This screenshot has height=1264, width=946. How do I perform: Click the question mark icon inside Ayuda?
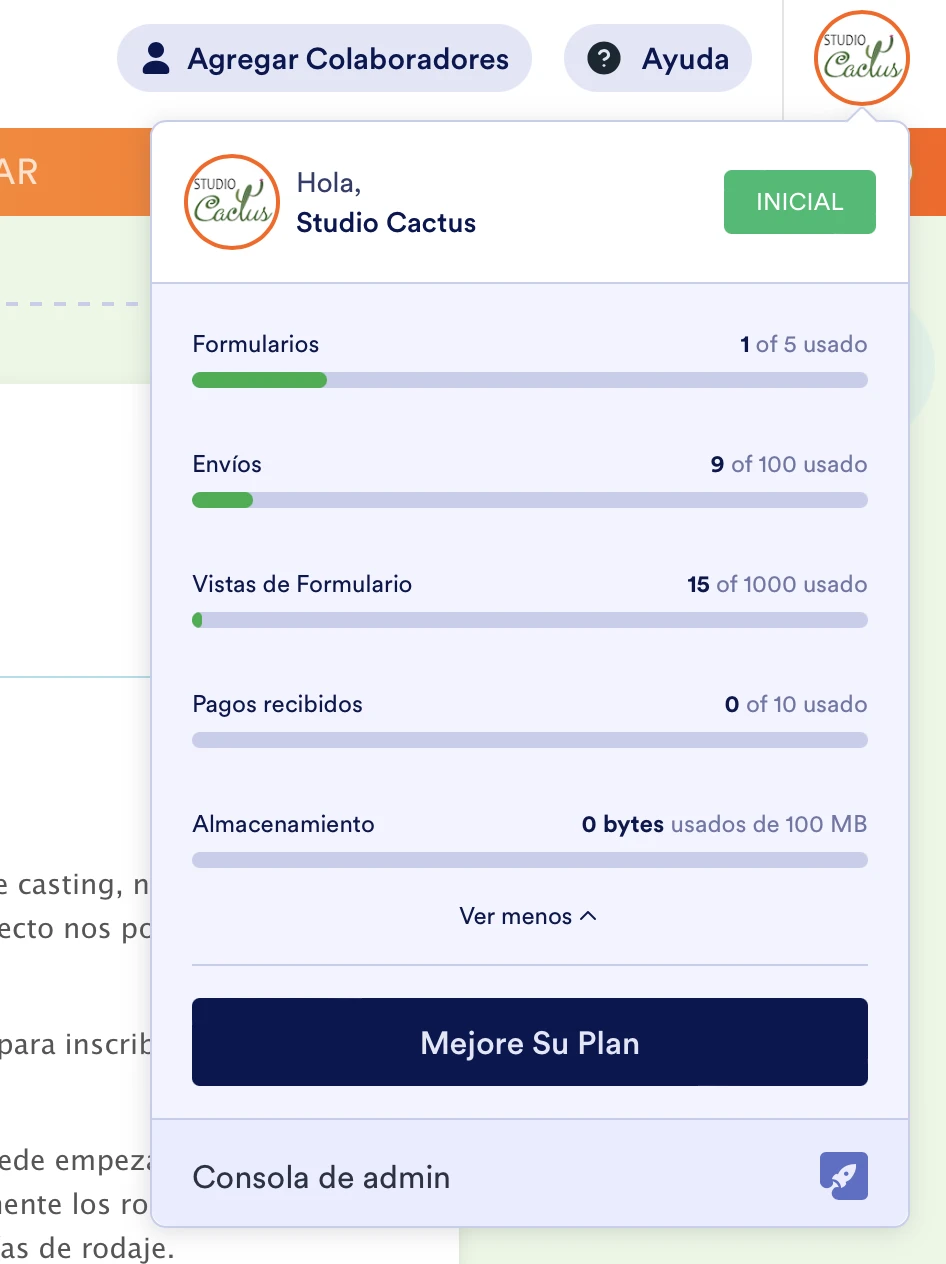pos(603,58)
